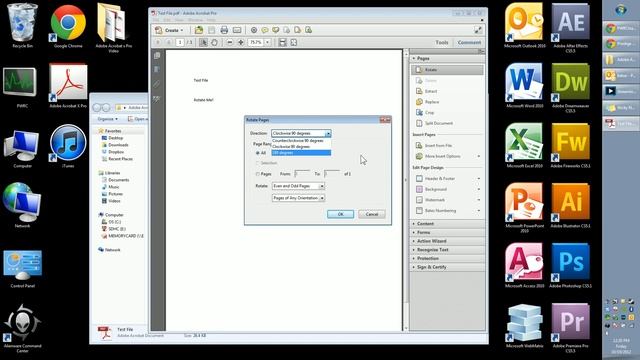Open Bookmarks panel in left sidebar
Image resolution: width=640 pixels, height=360 pixels.
click(157, 70)
